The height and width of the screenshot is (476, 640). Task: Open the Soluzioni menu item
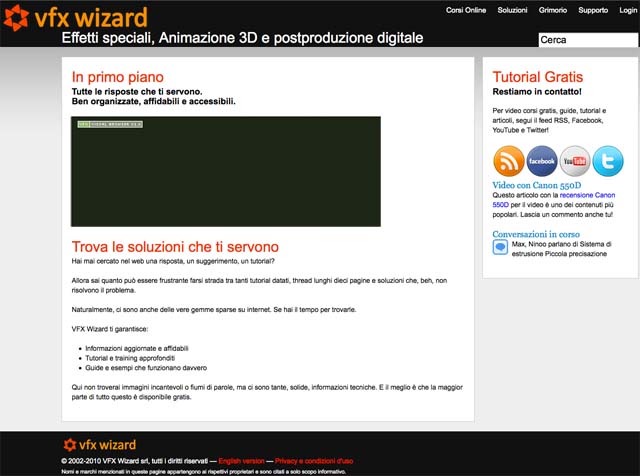point(512,10)
